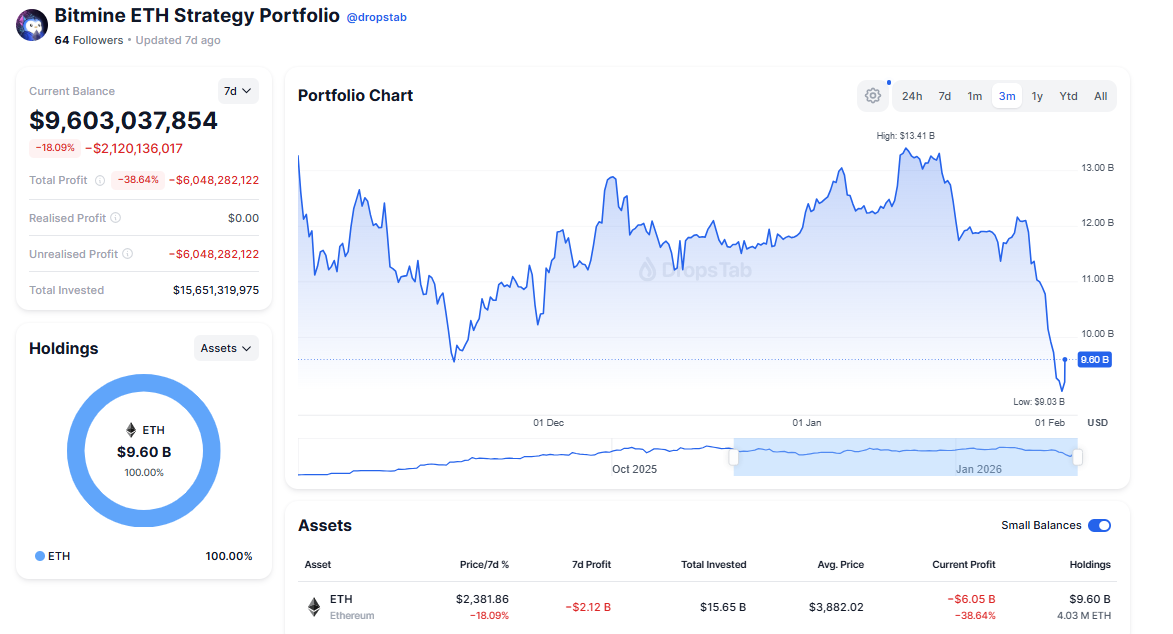Click the 9.60 B current value marker

pos(1094,360)
